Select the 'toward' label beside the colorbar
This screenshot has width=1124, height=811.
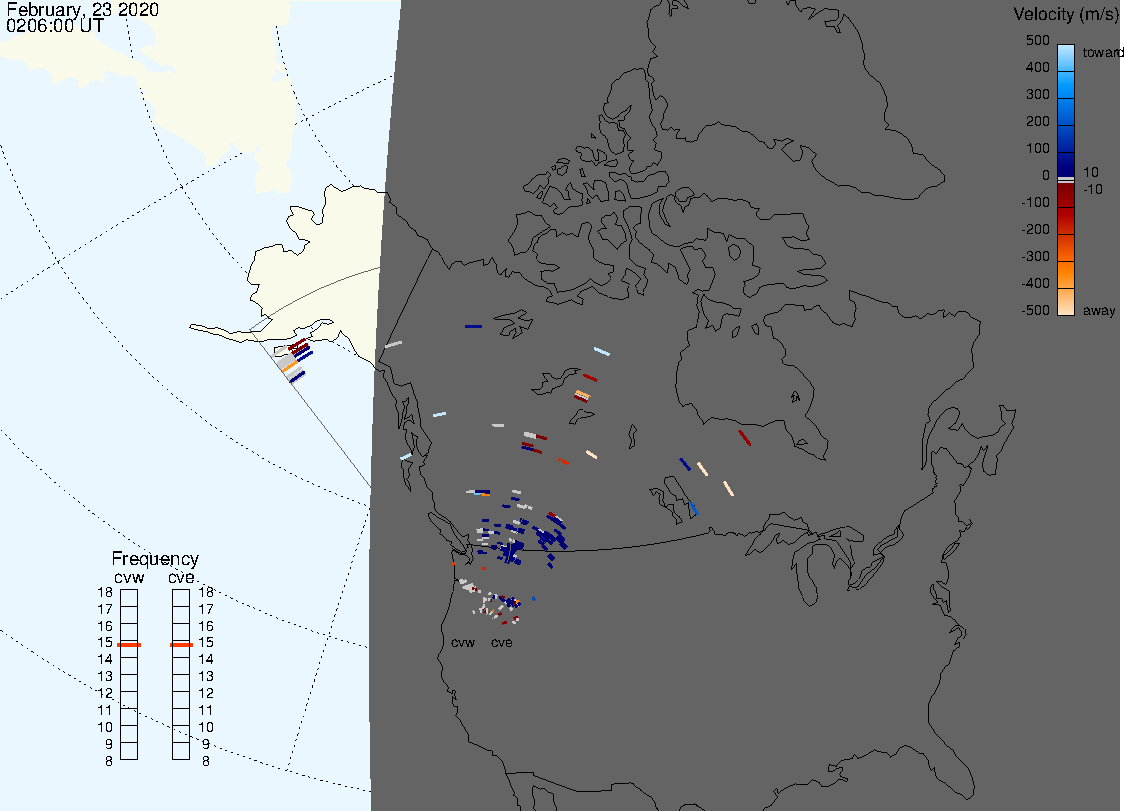1102,52
